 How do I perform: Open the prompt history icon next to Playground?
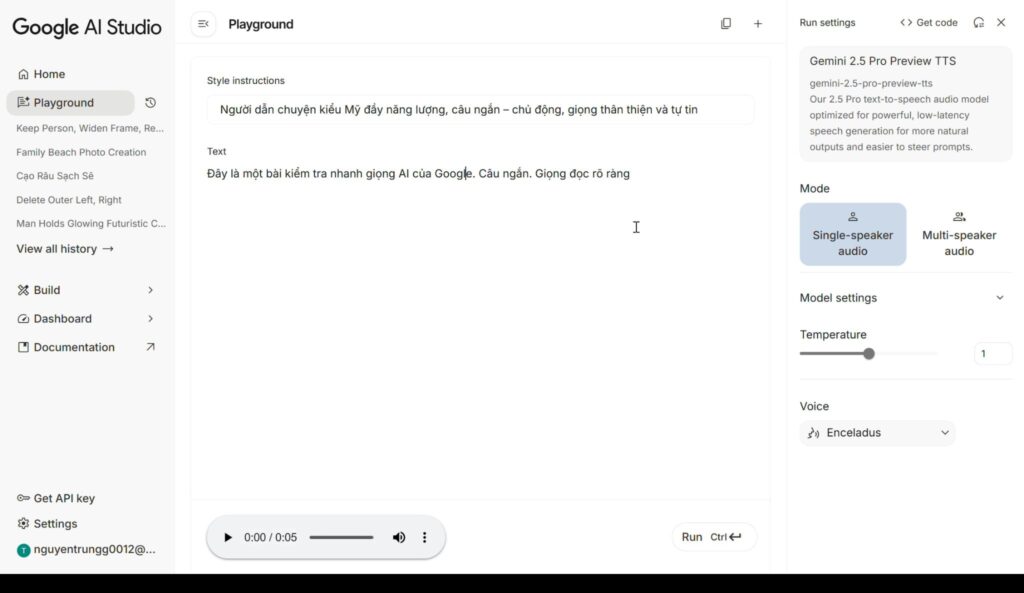click(x=148, y=101)
